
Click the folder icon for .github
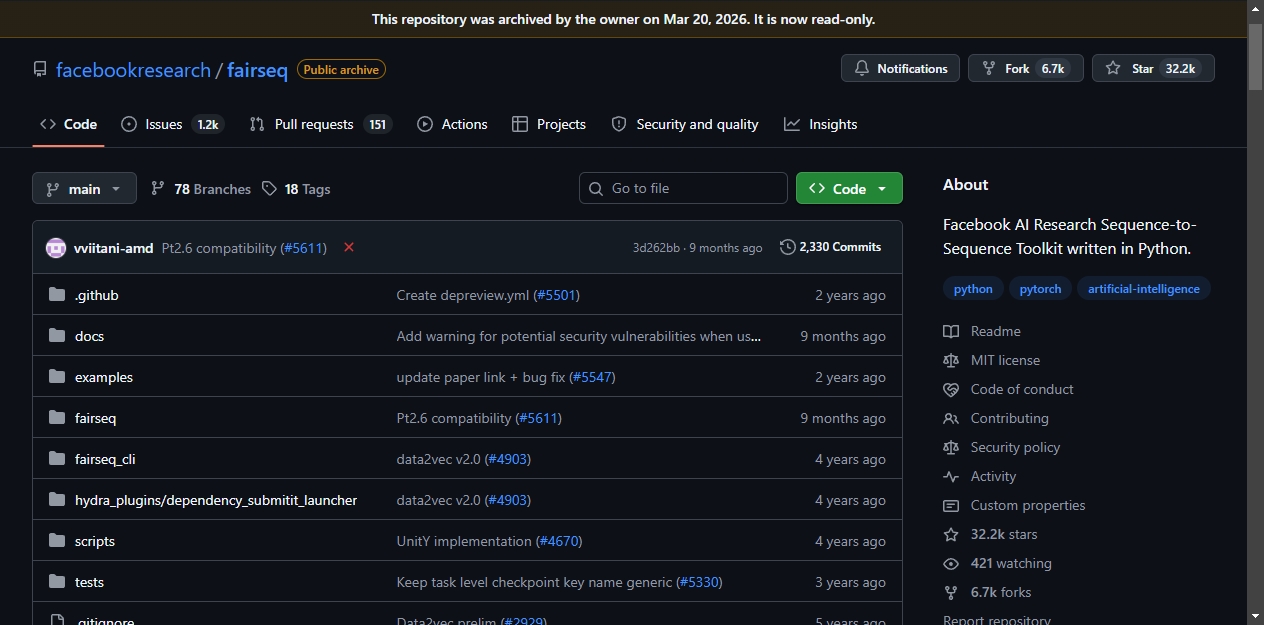click(56, 295)
